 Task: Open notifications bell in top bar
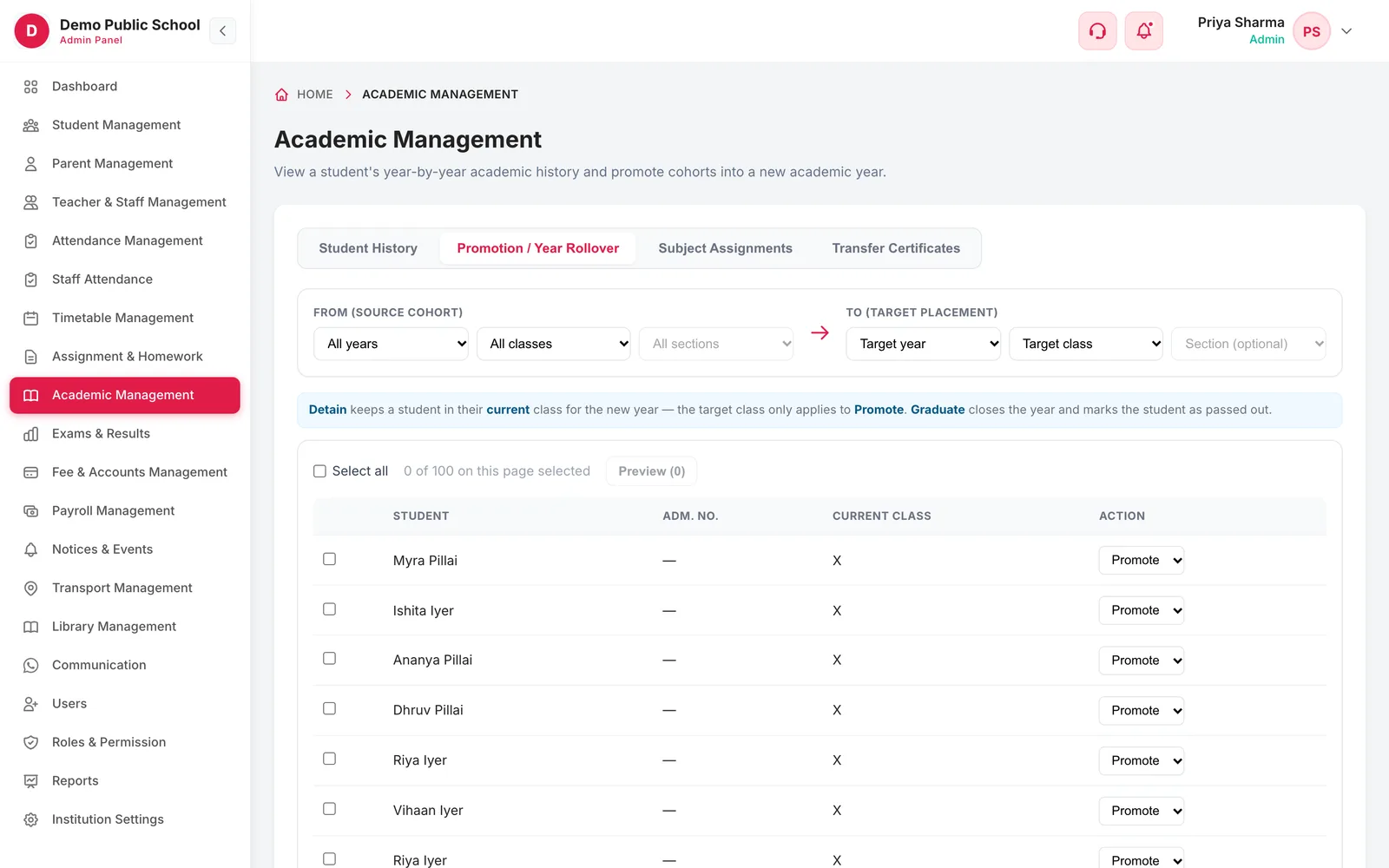(1144, 31)
